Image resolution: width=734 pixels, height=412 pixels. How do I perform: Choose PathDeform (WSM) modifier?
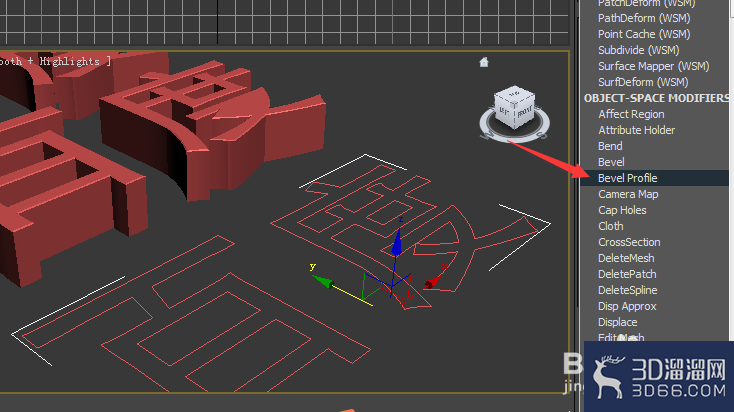tap(644, 18)
